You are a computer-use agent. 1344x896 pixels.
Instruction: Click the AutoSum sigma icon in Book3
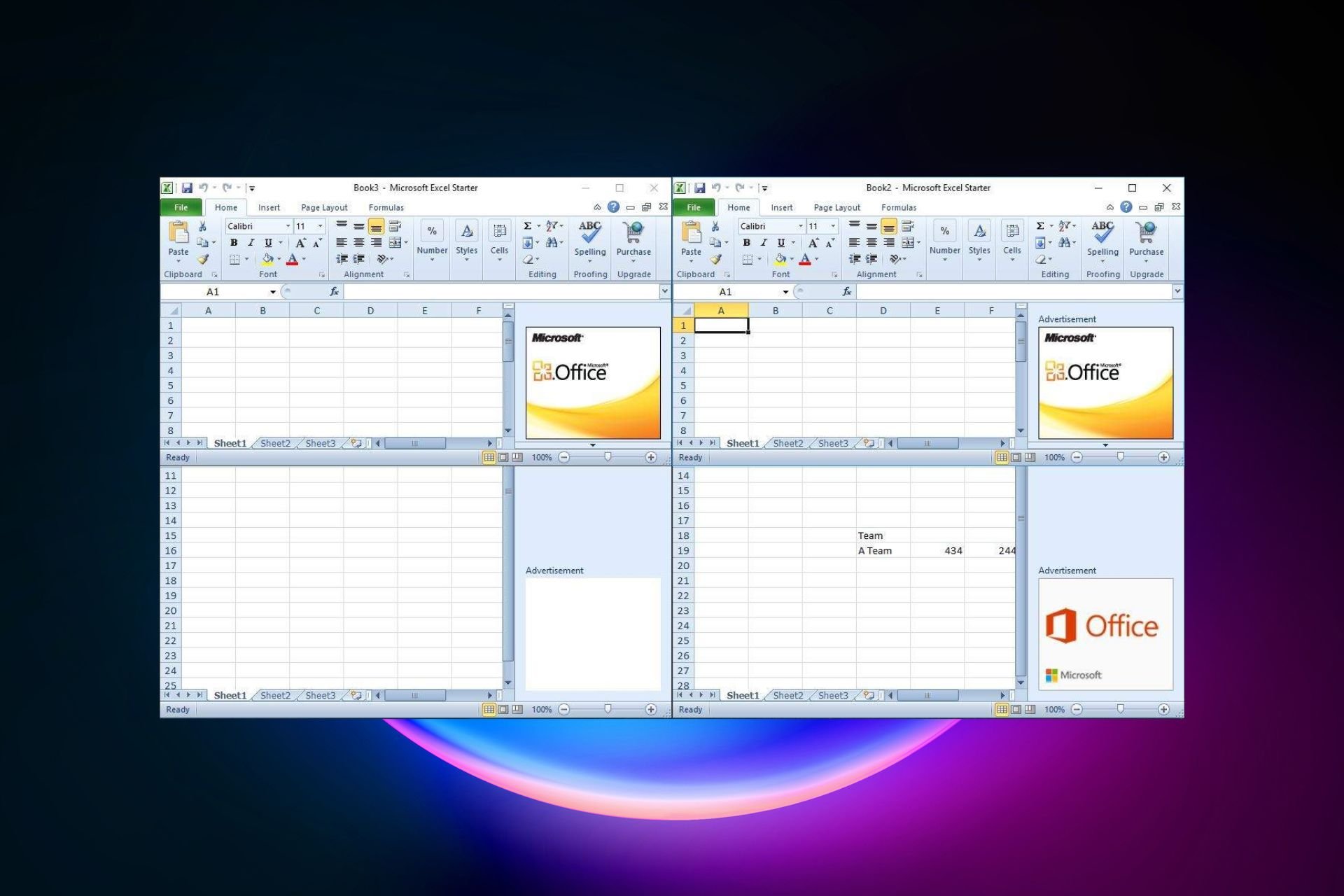527,226
